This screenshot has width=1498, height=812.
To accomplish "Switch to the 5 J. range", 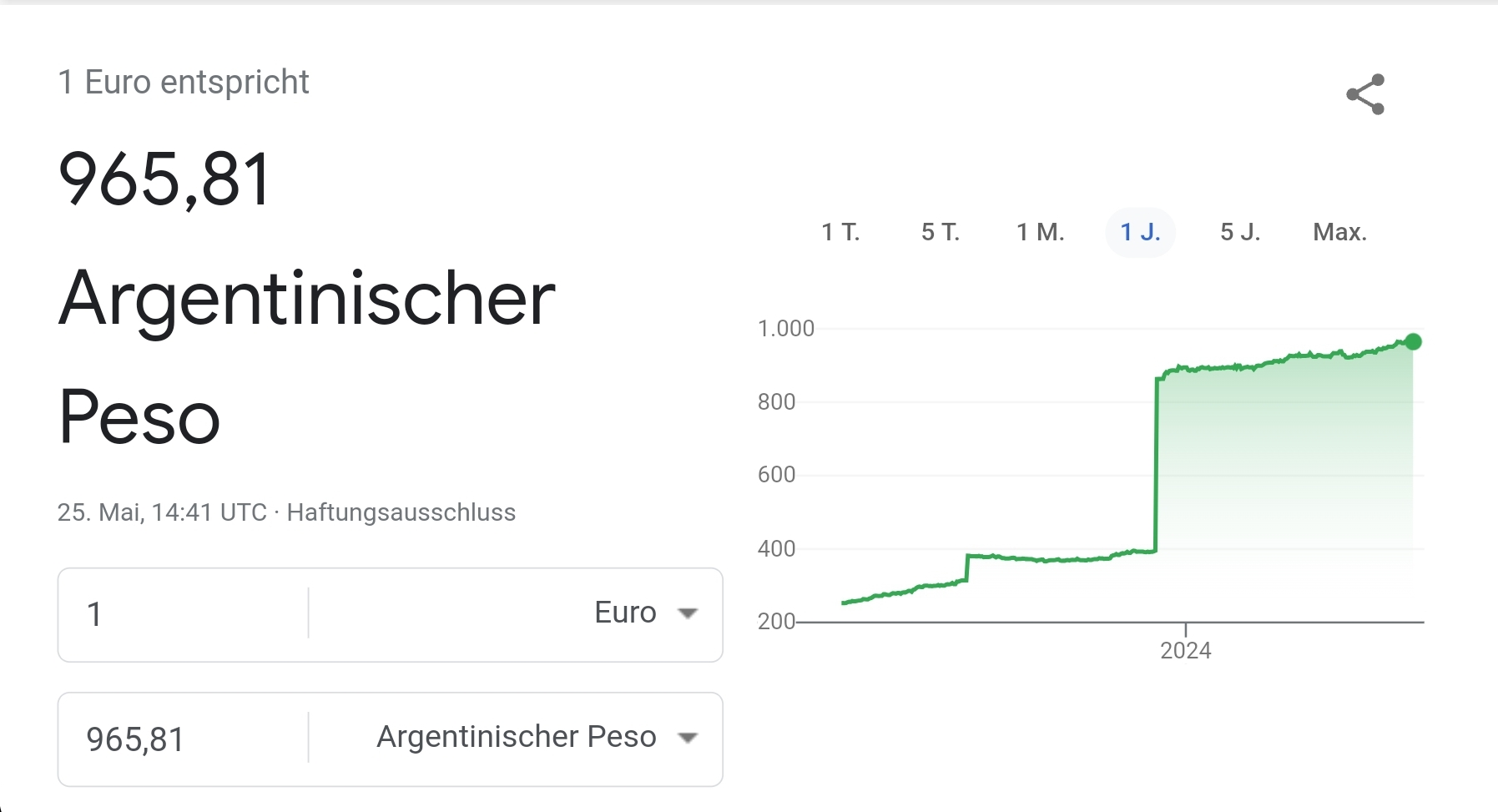I will 1240,232.
